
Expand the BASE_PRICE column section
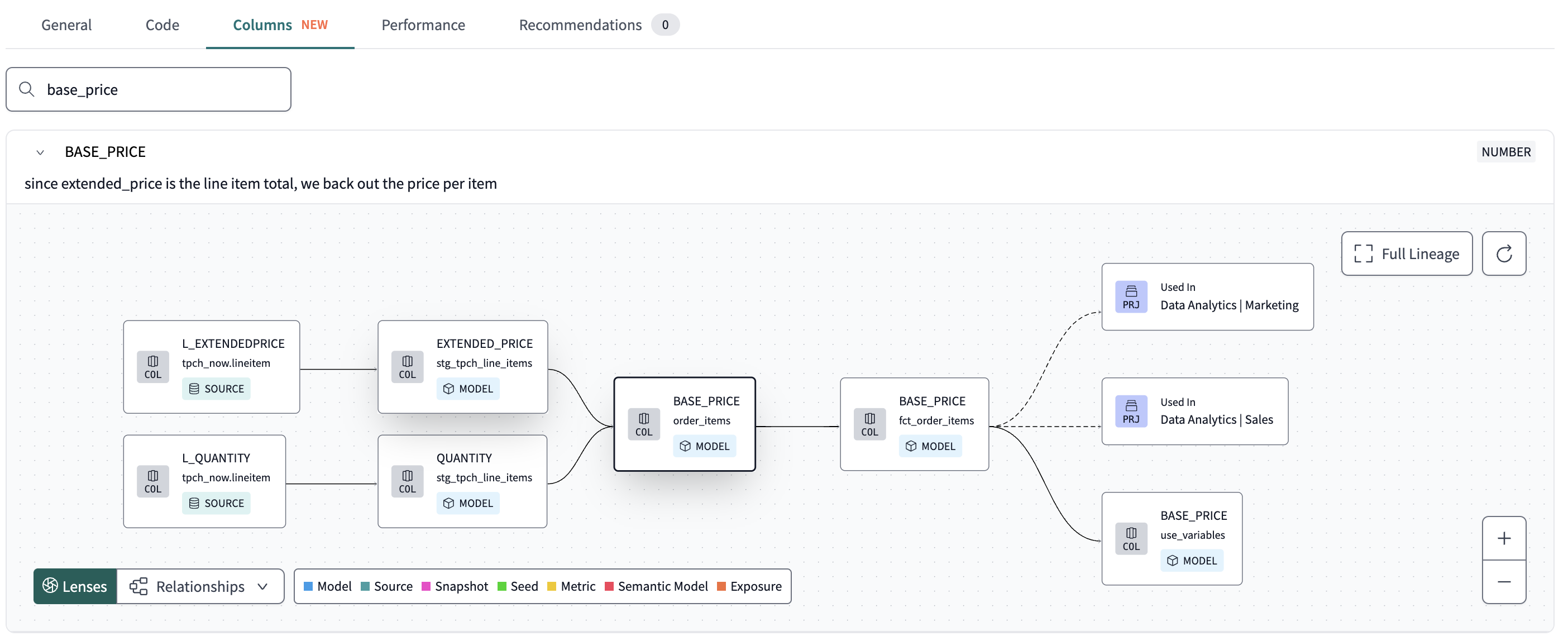coord(40,153)
